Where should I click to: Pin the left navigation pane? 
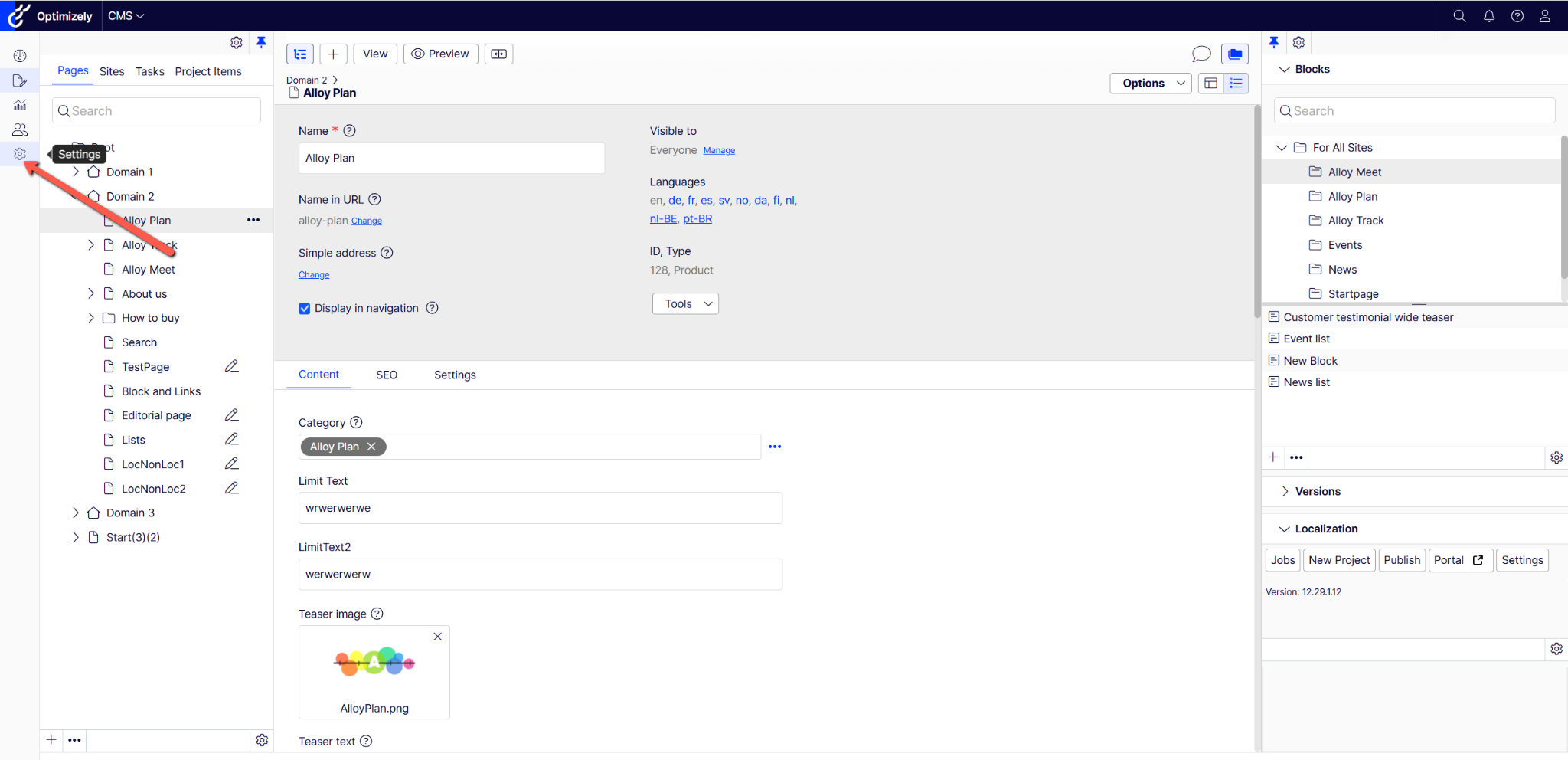261,42
